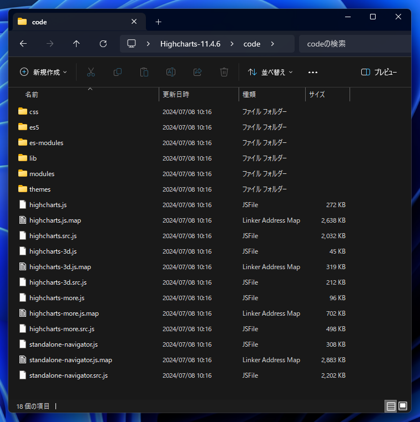Viewport: 420px width, 422px height.
Task: Expand the chevron after code breadcrumb
Action: 272,44
